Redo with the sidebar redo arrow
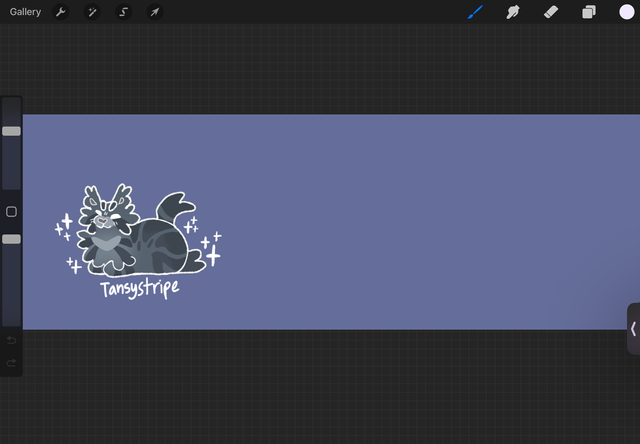 coord(11,363)
